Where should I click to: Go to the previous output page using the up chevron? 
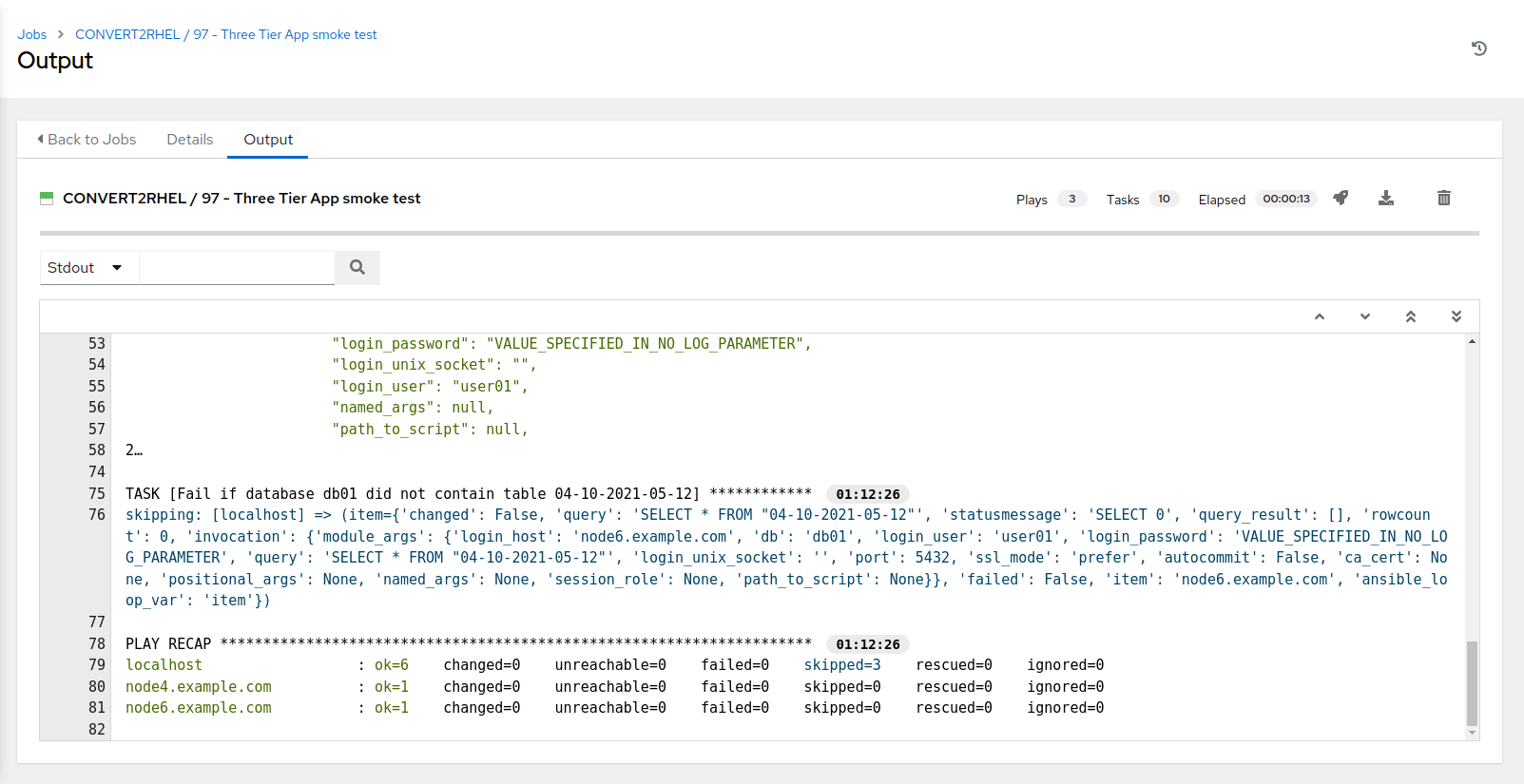[x=1320, y=316]
